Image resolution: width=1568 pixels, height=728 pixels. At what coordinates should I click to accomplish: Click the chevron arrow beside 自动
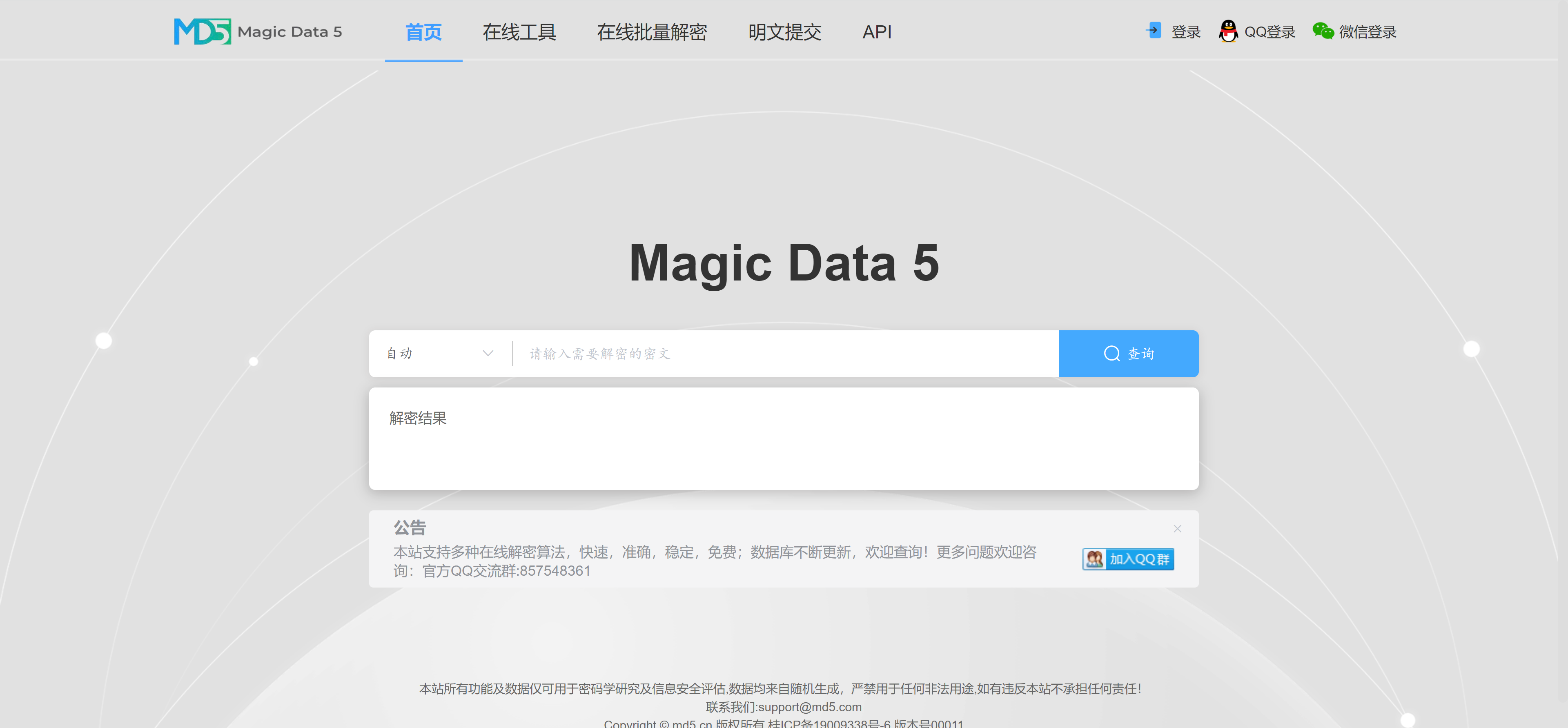click(x=488, y=354)
